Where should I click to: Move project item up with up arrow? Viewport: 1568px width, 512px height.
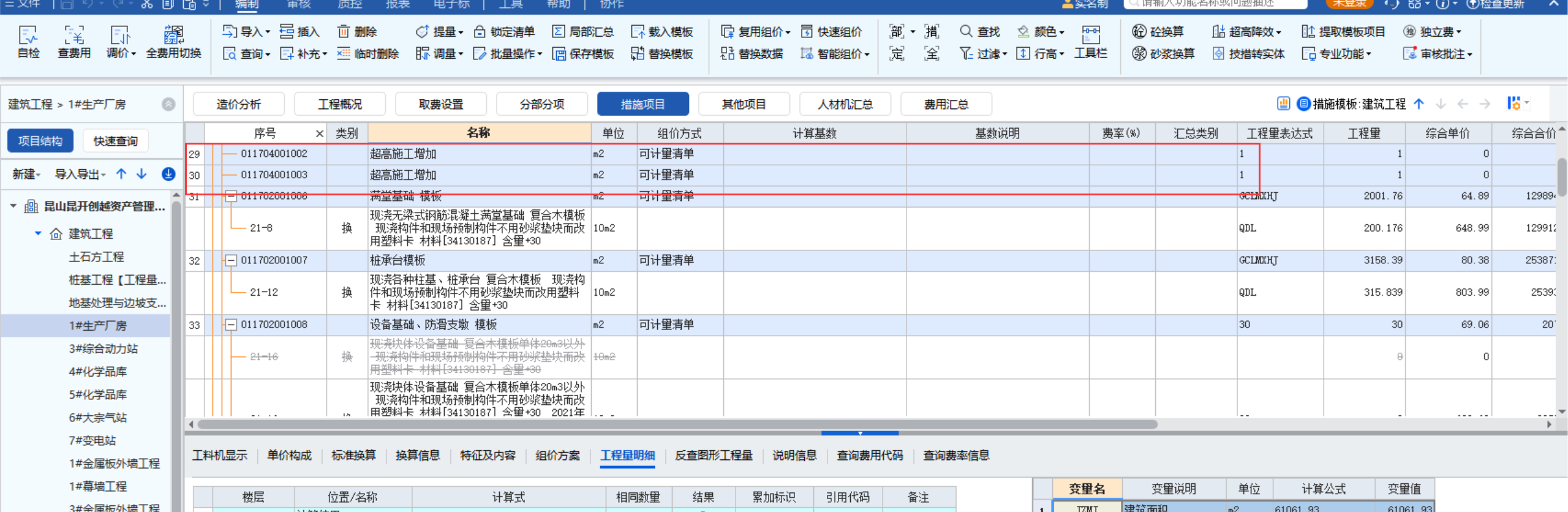(x=121, y=174)
